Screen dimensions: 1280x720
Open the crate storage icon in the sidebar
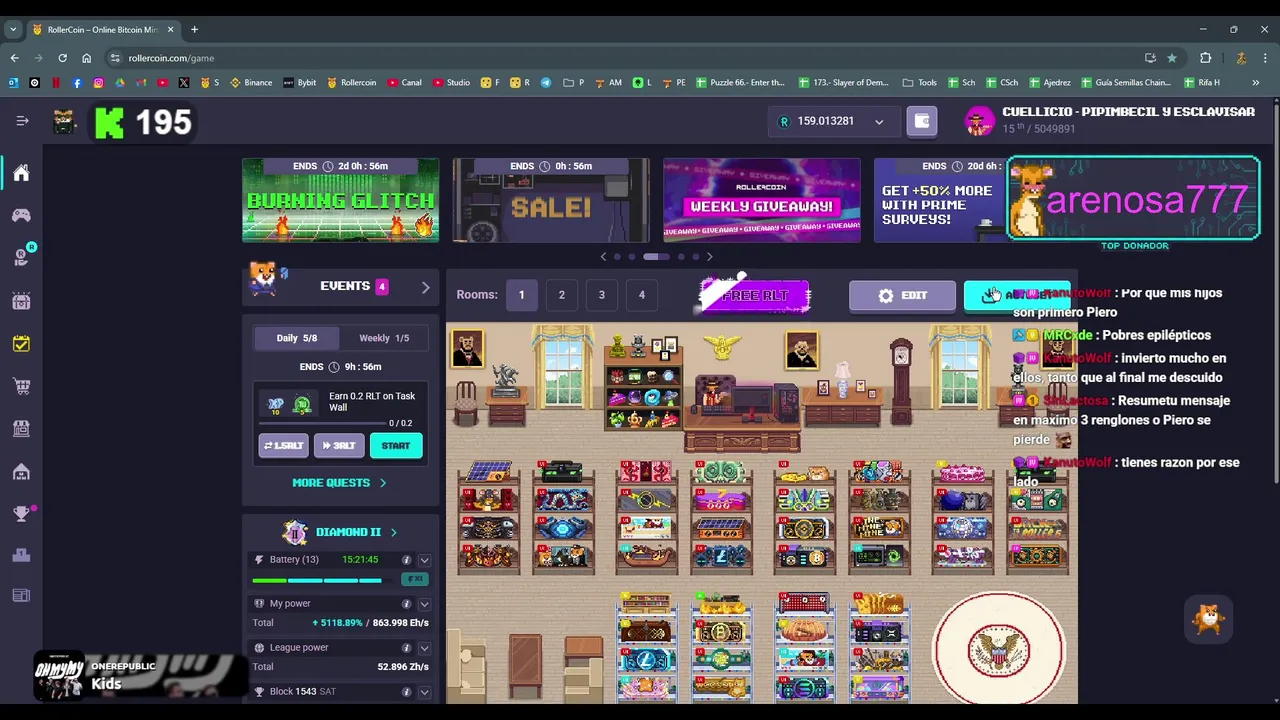point(21,300)
